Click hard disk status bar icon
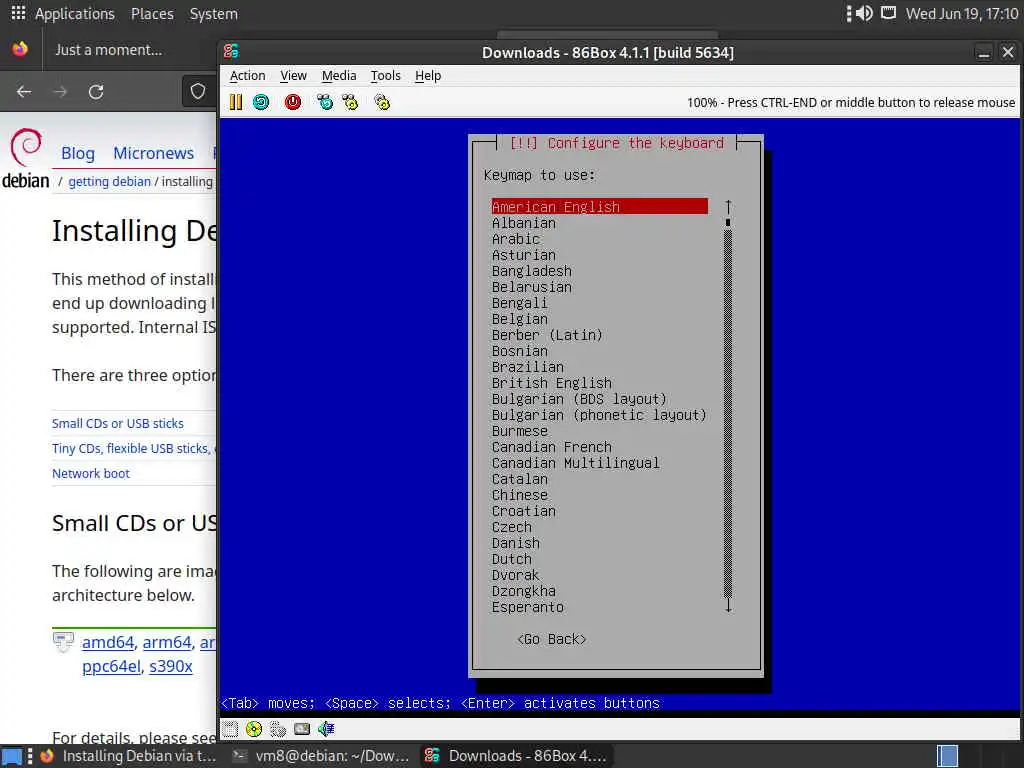This screenshot has height=768, width=1024. [x=302, y=729]
